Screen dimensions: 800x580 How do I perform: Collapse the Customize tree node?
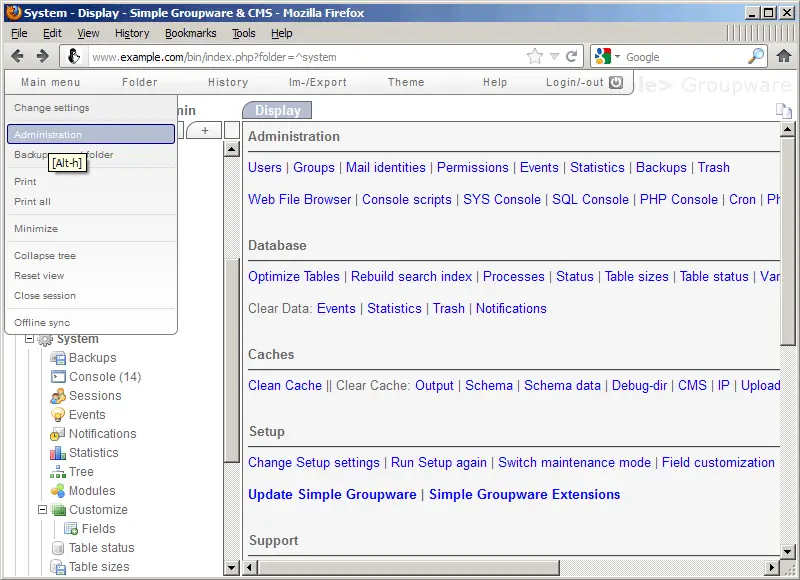[x=43, y=509]
